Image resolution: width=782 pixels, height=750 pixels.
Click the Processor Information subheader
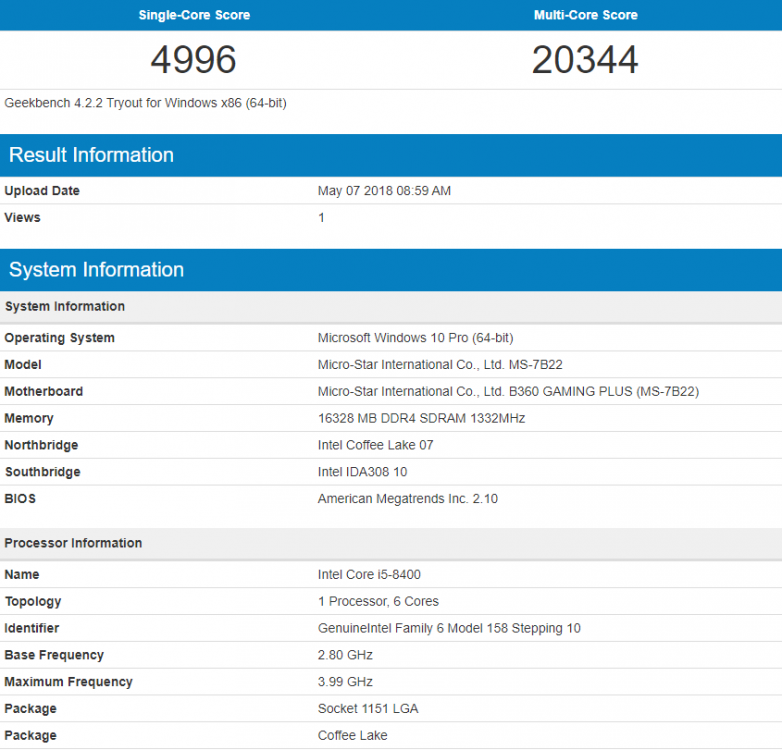tap(73, 543)
